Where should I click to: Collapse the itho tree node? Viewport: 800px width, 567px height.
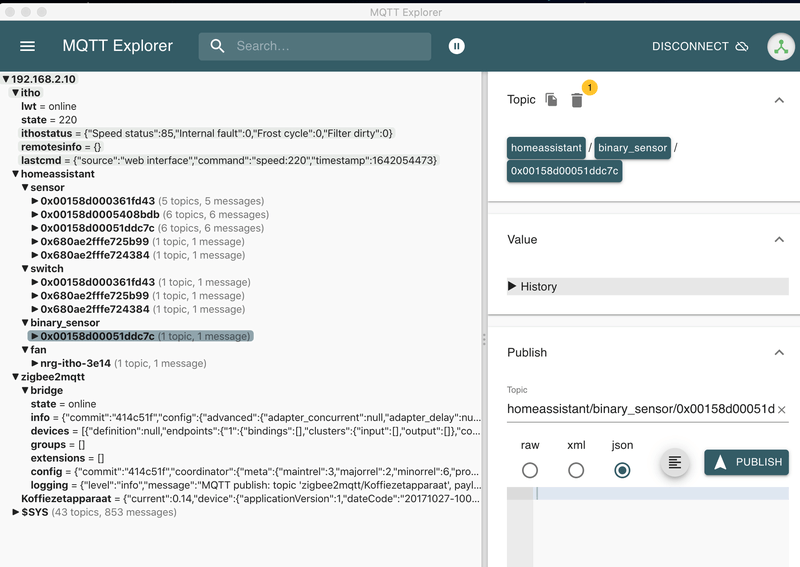pyautogui.click(x=16, y=93)
